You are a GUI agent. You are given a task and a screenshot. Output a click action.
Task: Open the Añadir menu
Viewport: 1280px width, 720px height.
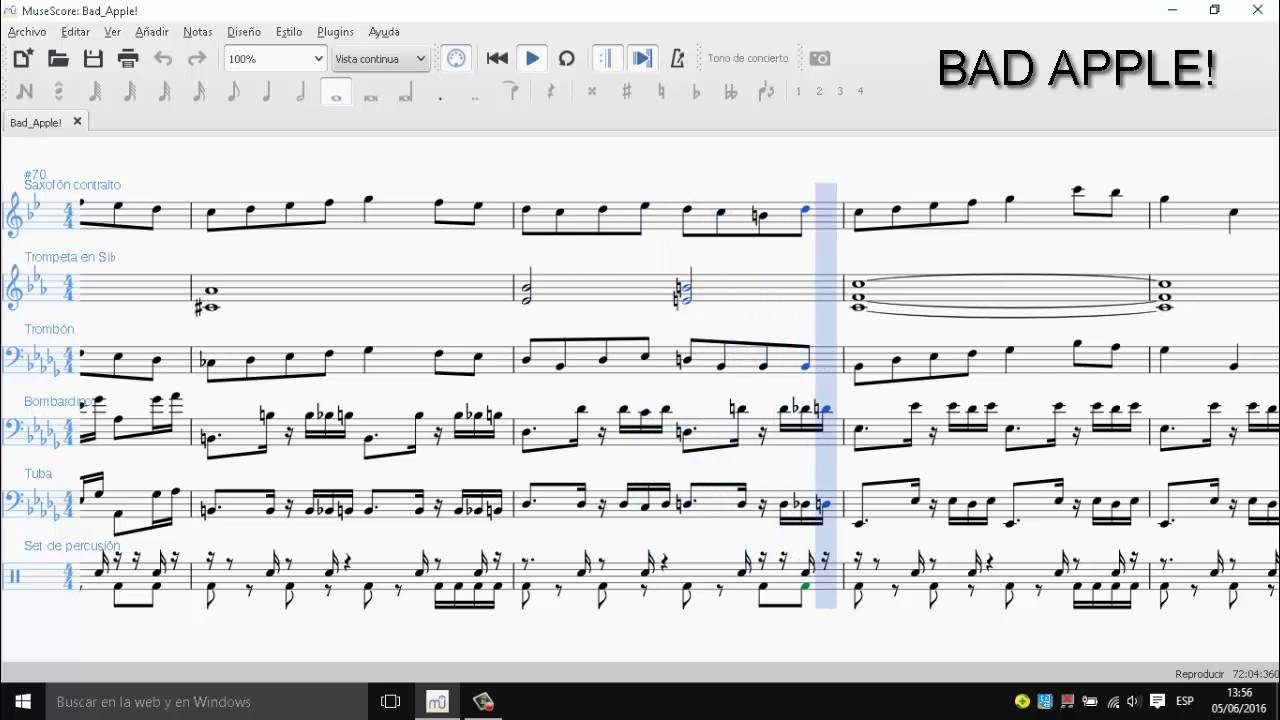coord(152,32)
